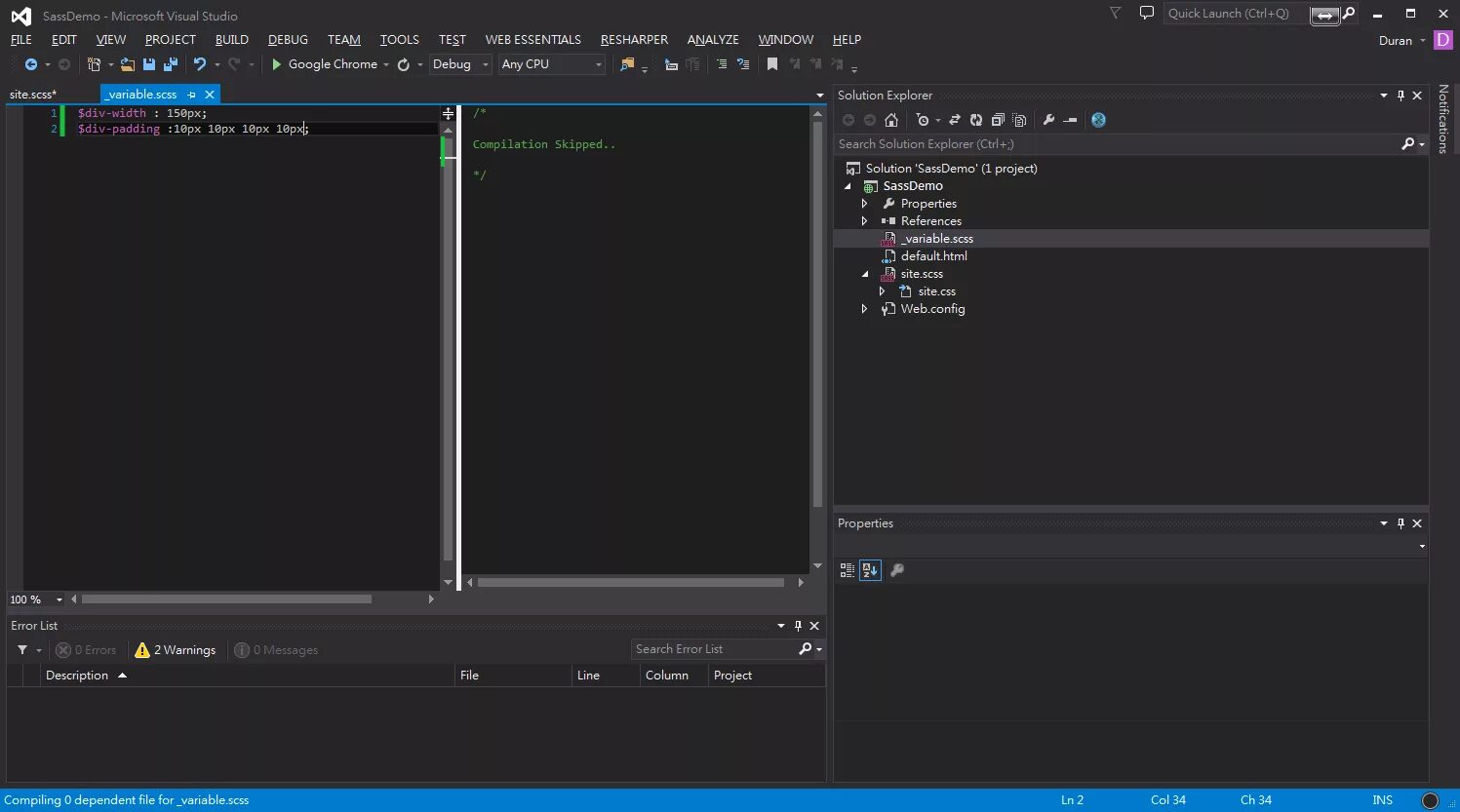The width and height of the screenshot is (1460, 812).
Task: Collapse the site.scss node
Action: [x=864, y=274]
